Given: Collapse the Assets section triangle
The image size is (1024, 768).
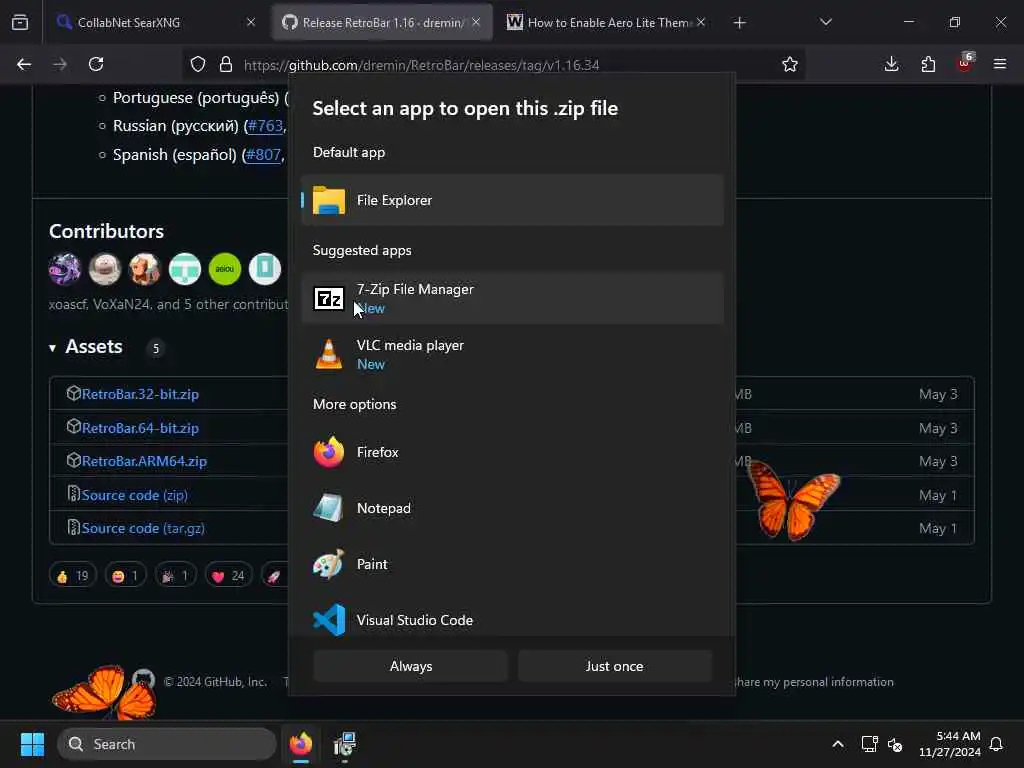Looking at the screenshot, I should [x=52, y=348].
